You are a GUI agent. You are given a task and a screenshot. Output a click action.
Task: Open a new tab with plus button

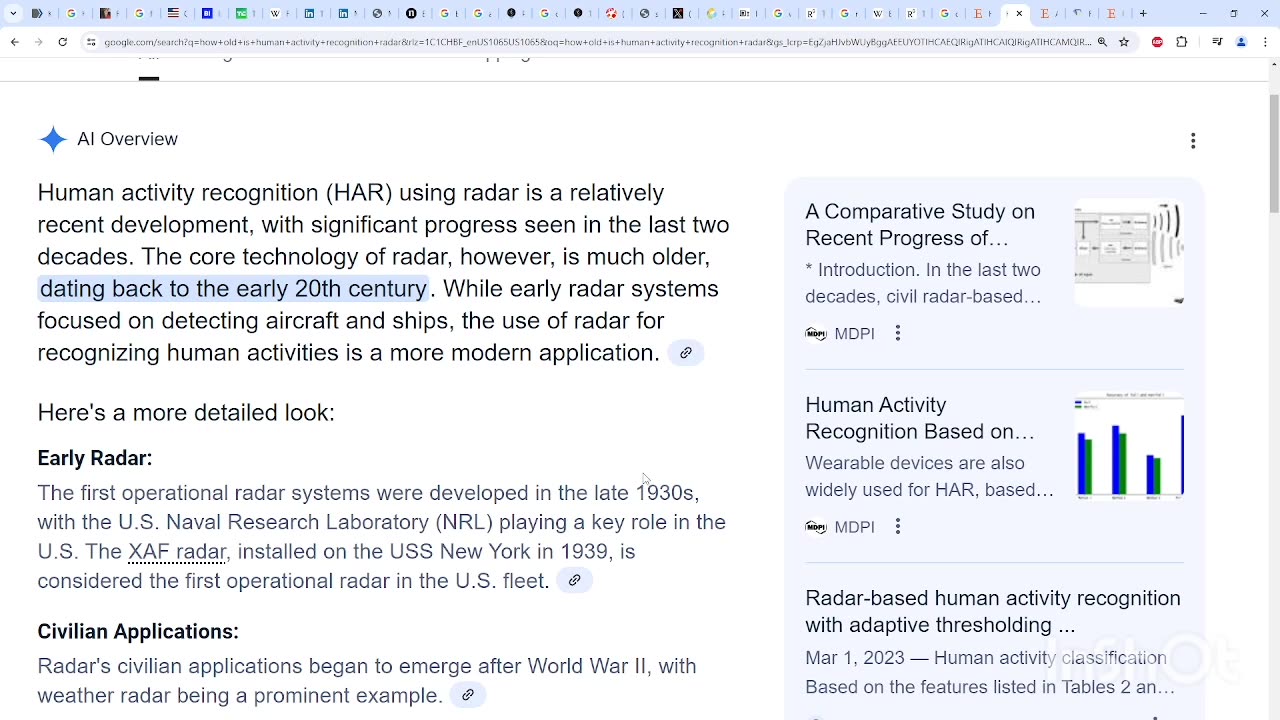(x=1143, y=13)
